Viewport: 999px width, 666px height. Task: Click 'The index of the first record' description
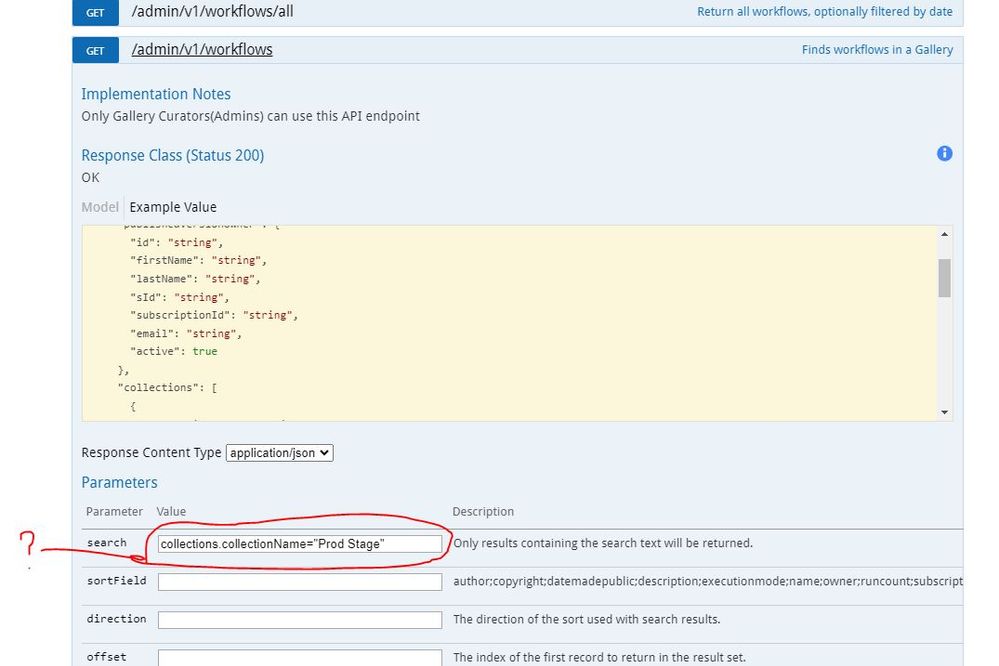click(600, 657)
